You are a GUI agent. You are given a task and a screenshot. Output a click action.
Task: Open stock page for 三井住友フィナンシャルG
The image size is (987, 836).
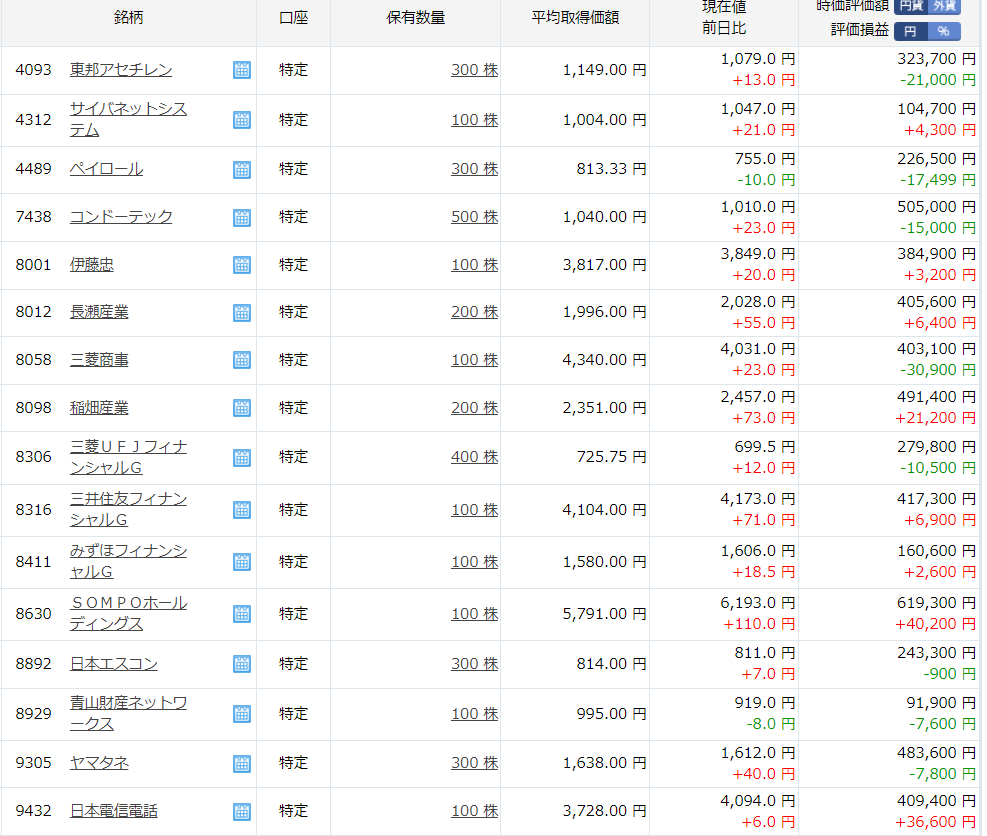[x=128, y=509]
